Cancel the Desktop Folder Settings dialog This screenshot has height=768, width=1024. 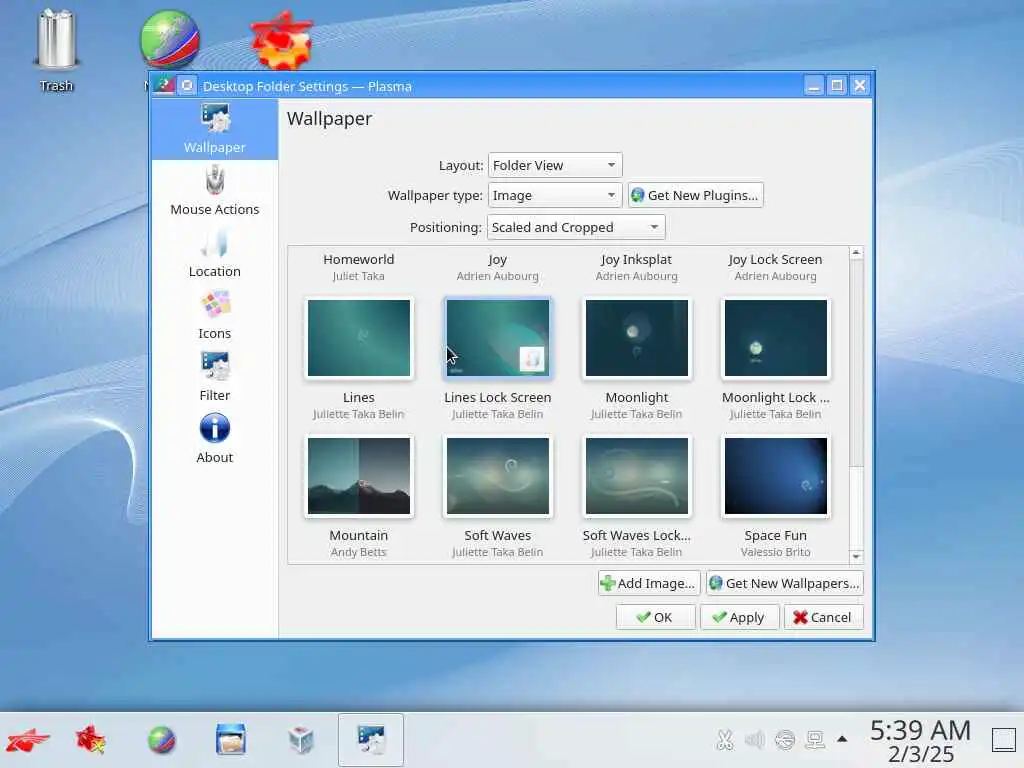coord(824,617)
